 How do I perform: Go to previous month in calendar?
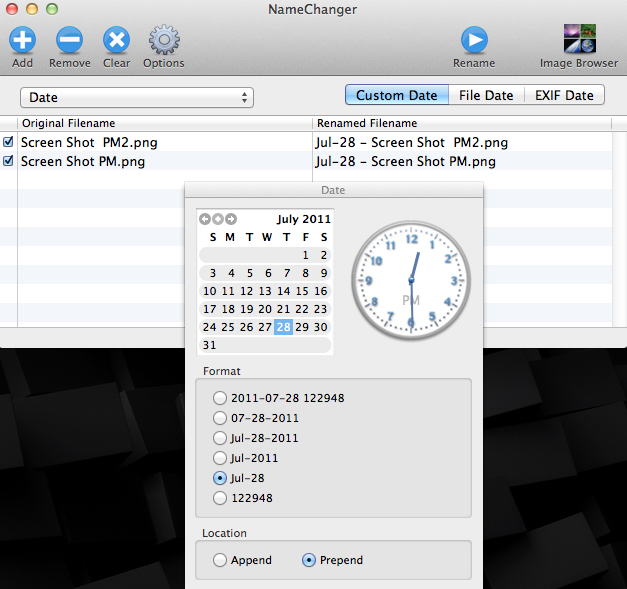[205, 219]
